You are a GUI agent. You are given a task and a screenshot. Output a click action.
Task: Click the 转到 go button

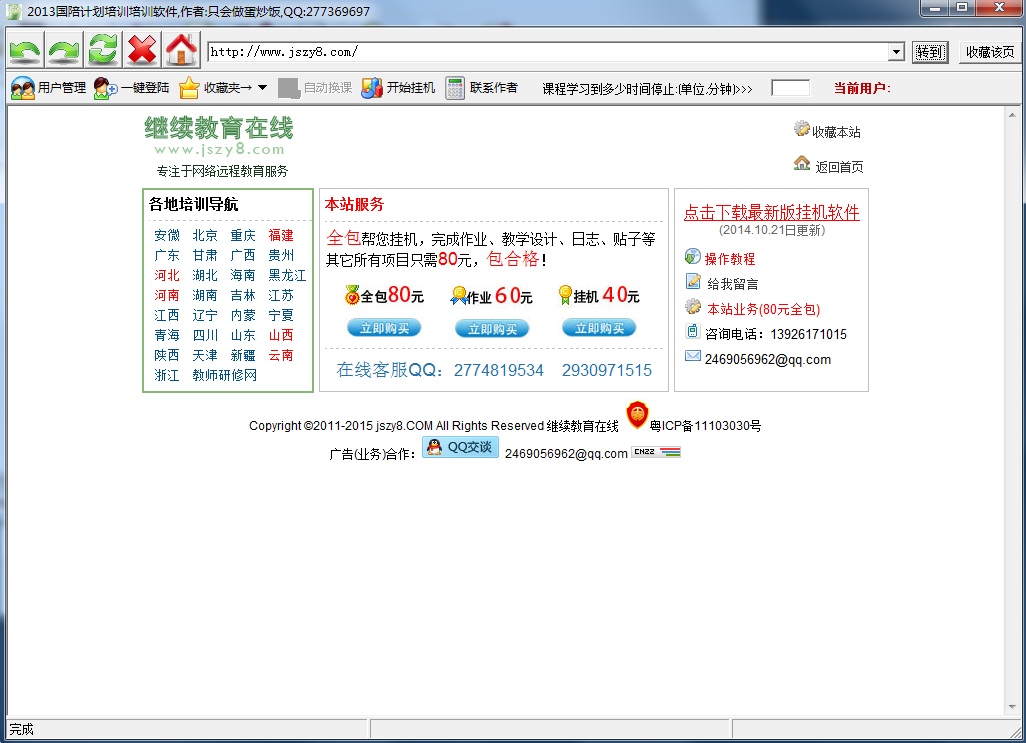tap(930, 52)
